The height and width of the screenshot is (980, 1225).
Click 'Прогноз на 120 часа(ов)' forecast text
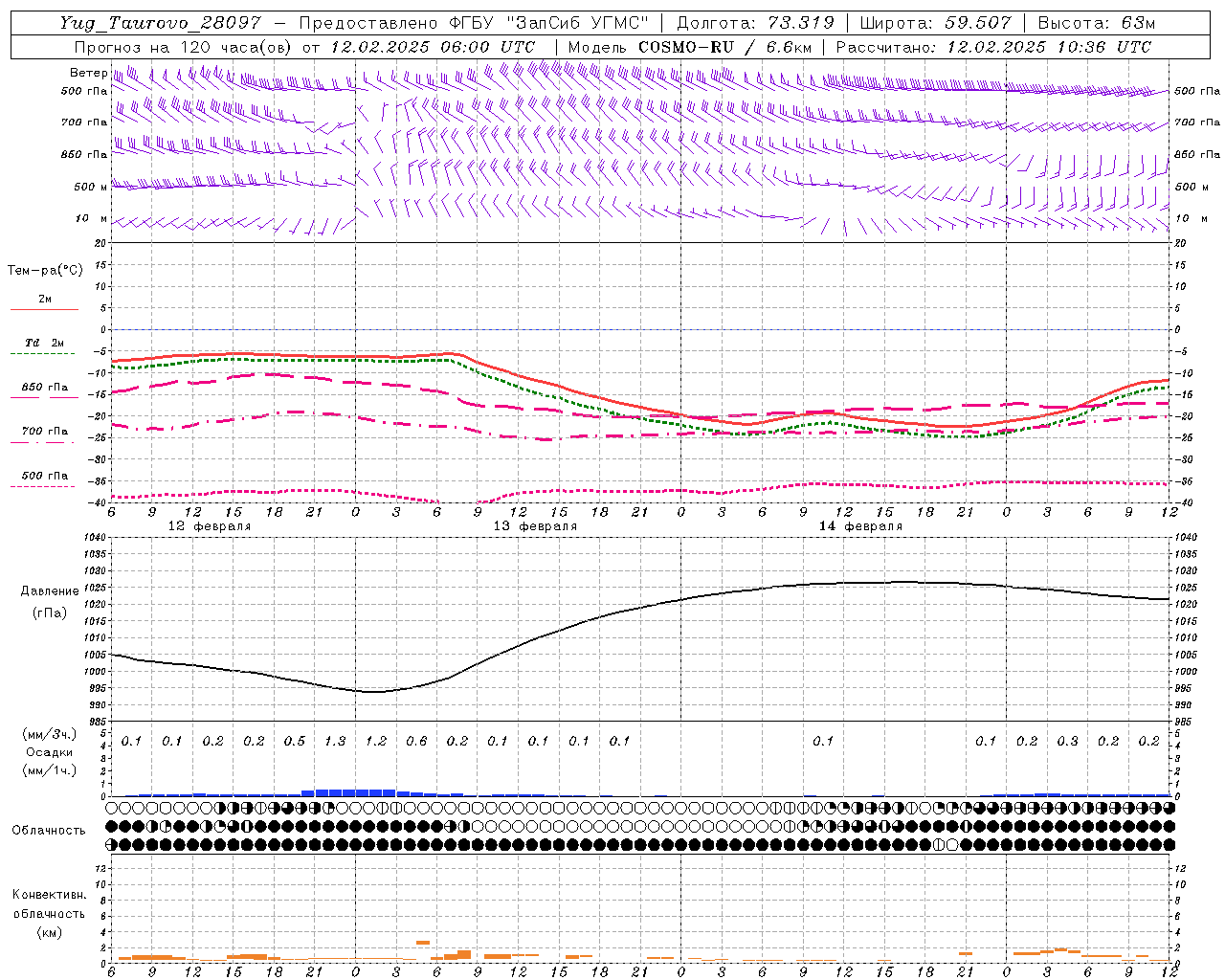coord(184,47)
